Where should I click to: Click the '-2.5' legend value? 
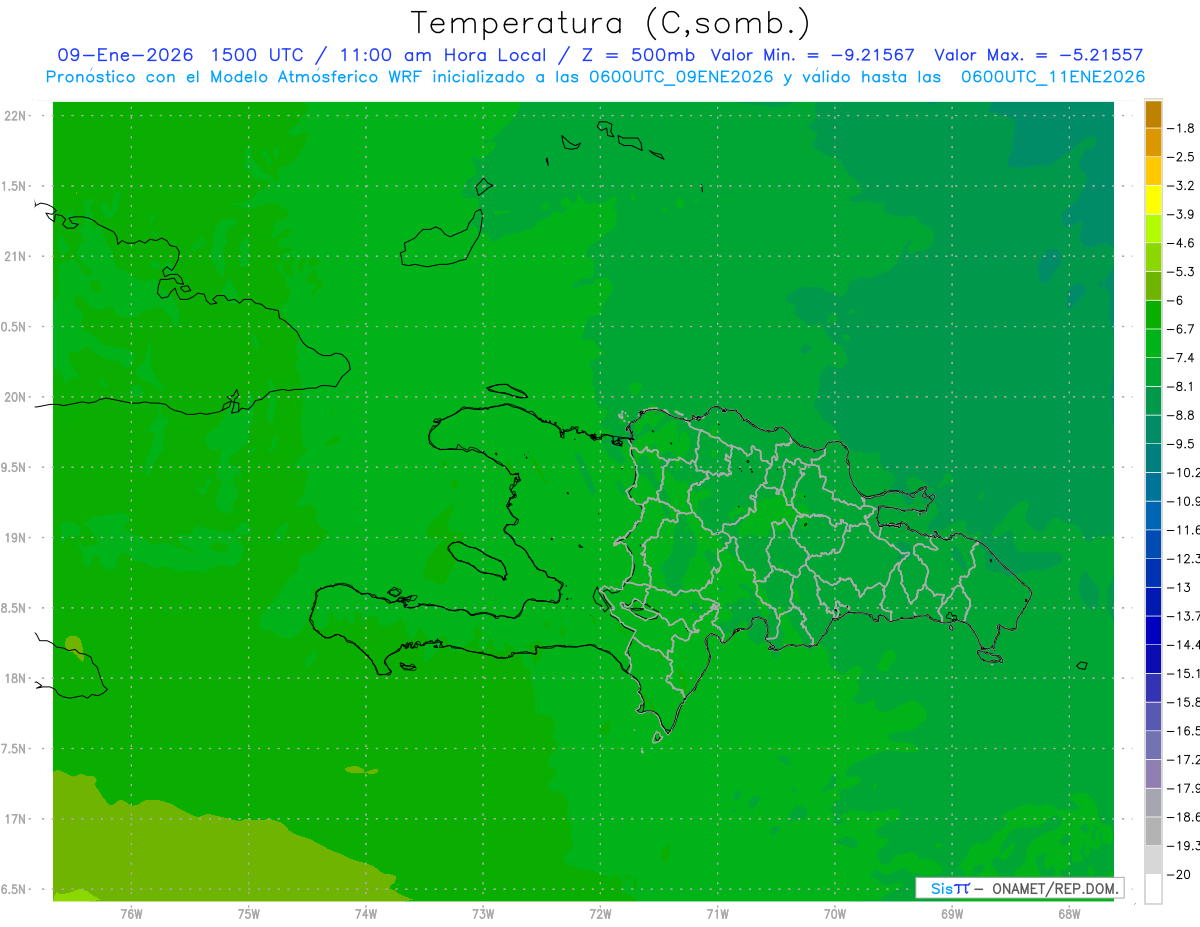coord(1181,157)
